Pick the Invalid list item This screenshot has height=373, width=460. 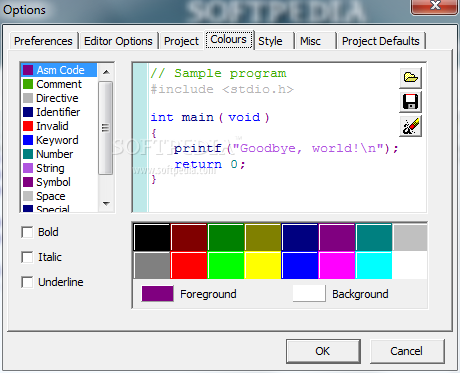pyautogui.click(x=59, y=126)
